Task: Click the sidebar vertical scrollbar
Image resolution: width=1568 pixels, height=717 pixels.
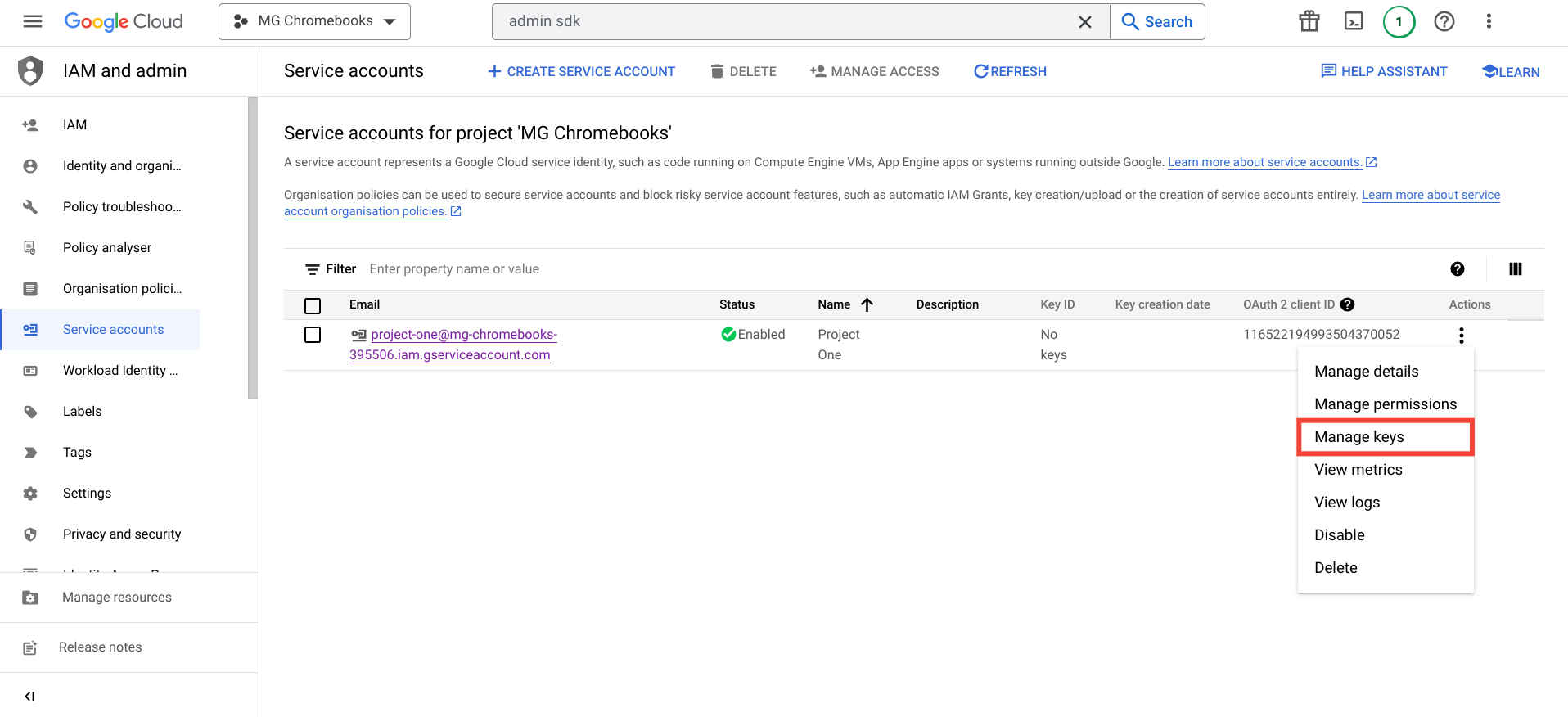Action: click(x=253, y=249)
